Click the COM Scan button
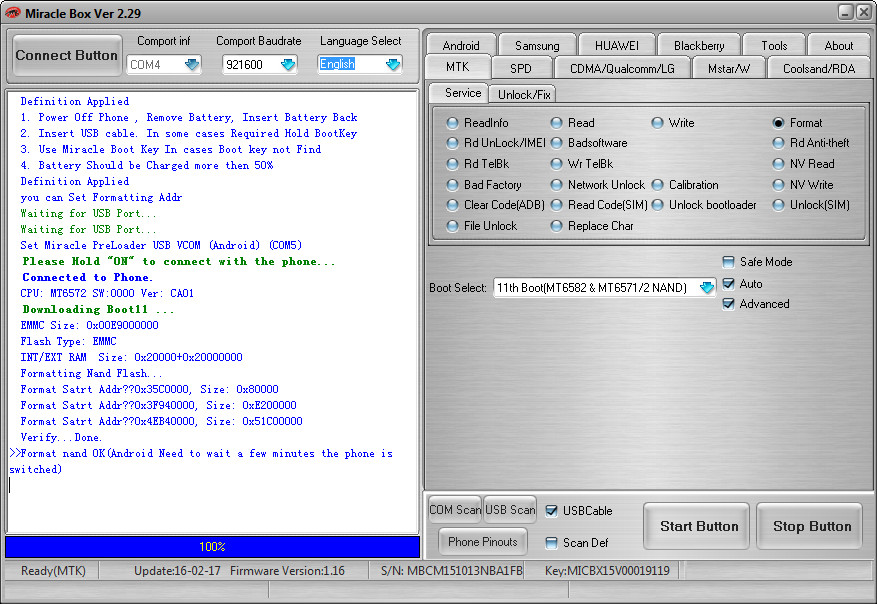Screen dimensions: 877x604 point(455,509)
